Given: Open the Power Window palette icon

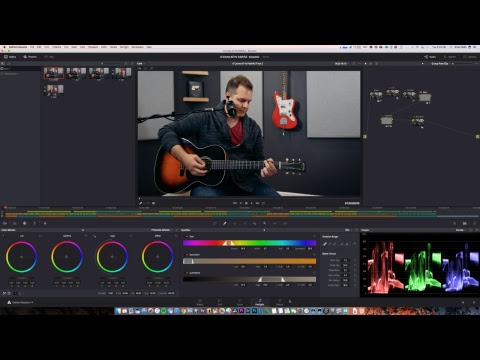Looking at the screenshot, I should 235,223.
